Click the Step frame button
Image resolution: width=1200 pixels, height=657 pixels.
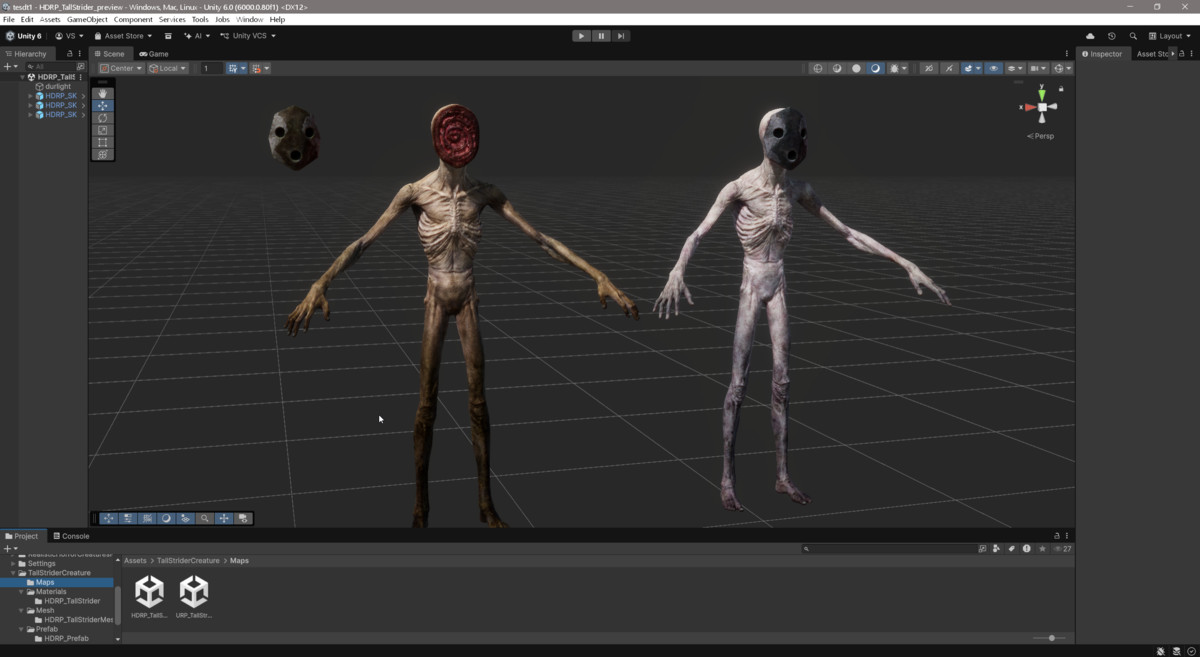click(x=621, y=36)
